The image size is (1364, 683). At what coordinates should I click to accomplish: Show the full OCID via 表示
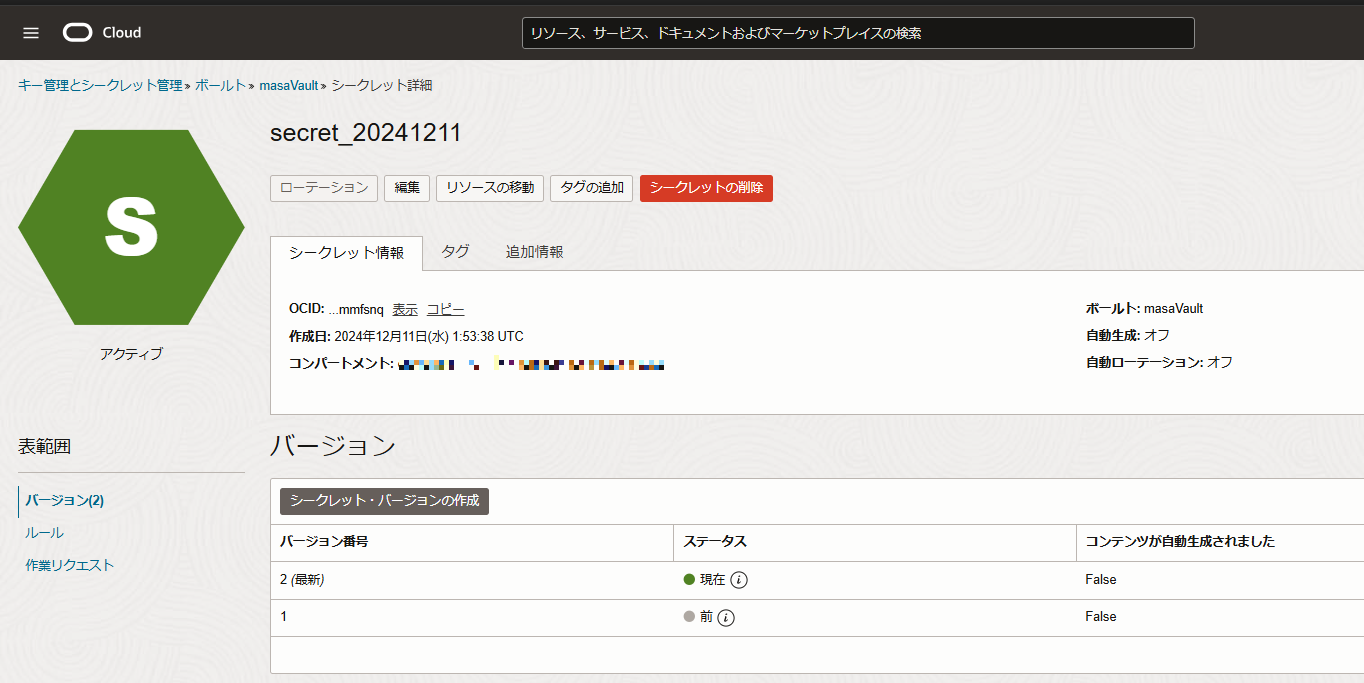point(405,310)
